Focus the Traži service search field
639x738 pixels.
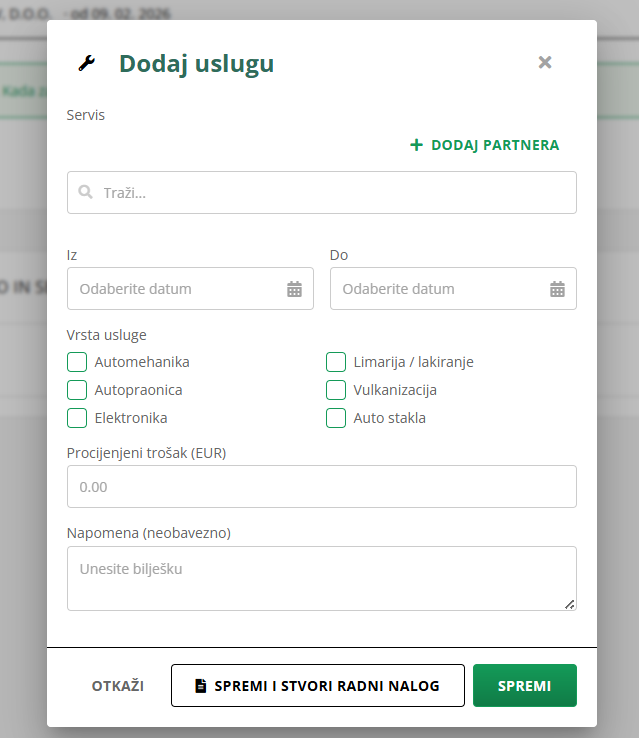click(x=330, y=192)
